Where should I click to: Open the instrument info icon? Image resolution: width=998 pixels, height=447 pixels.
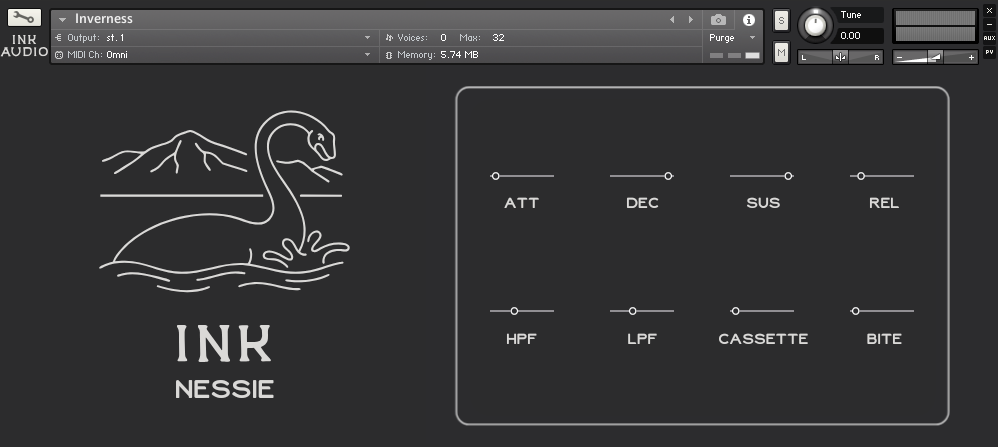pos(748,19)
